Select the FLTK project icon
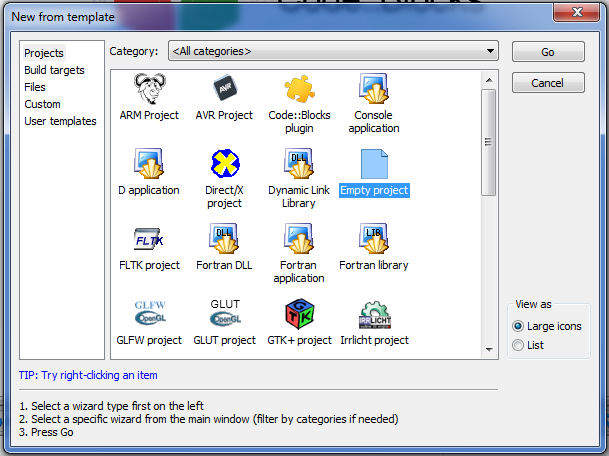The height and width of the screenshot is (456, 609). pyautogui.click(x=149, y=239)
